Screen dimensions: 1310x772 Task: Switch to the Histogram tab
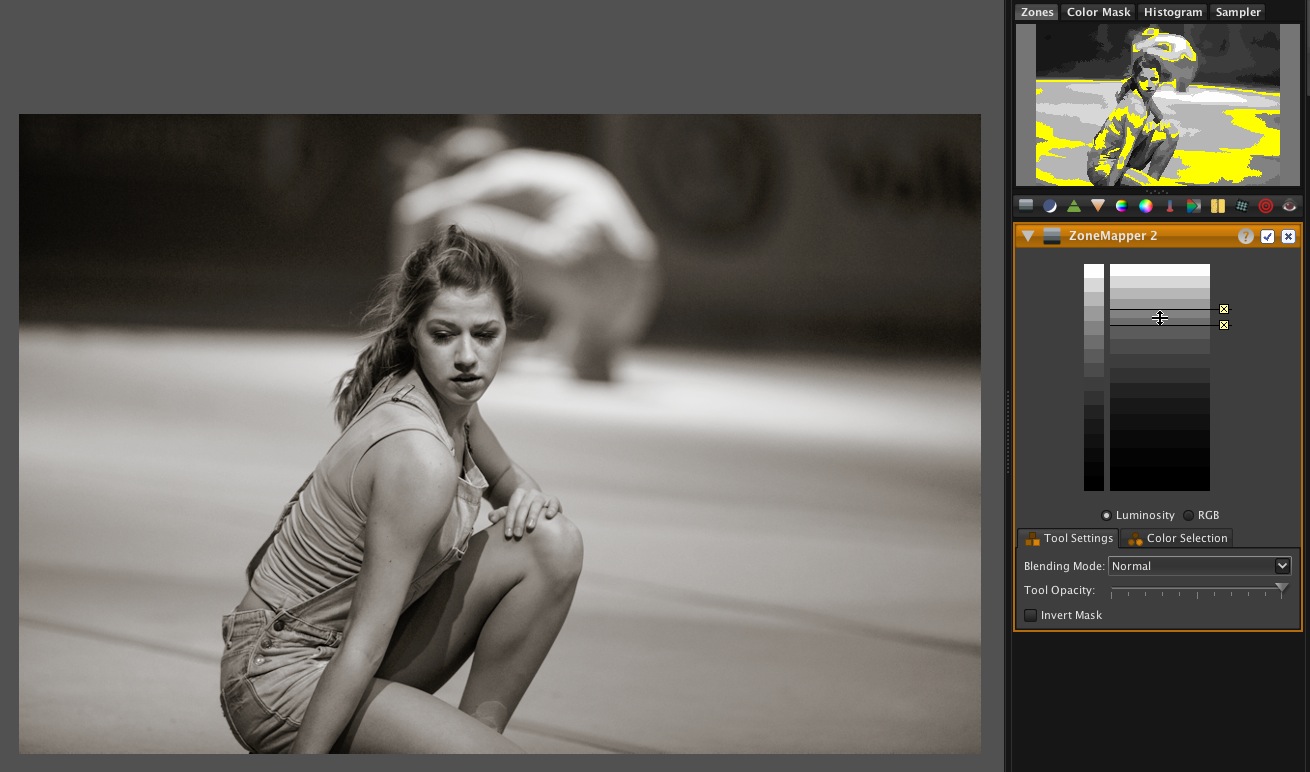tap(1173, 12)
